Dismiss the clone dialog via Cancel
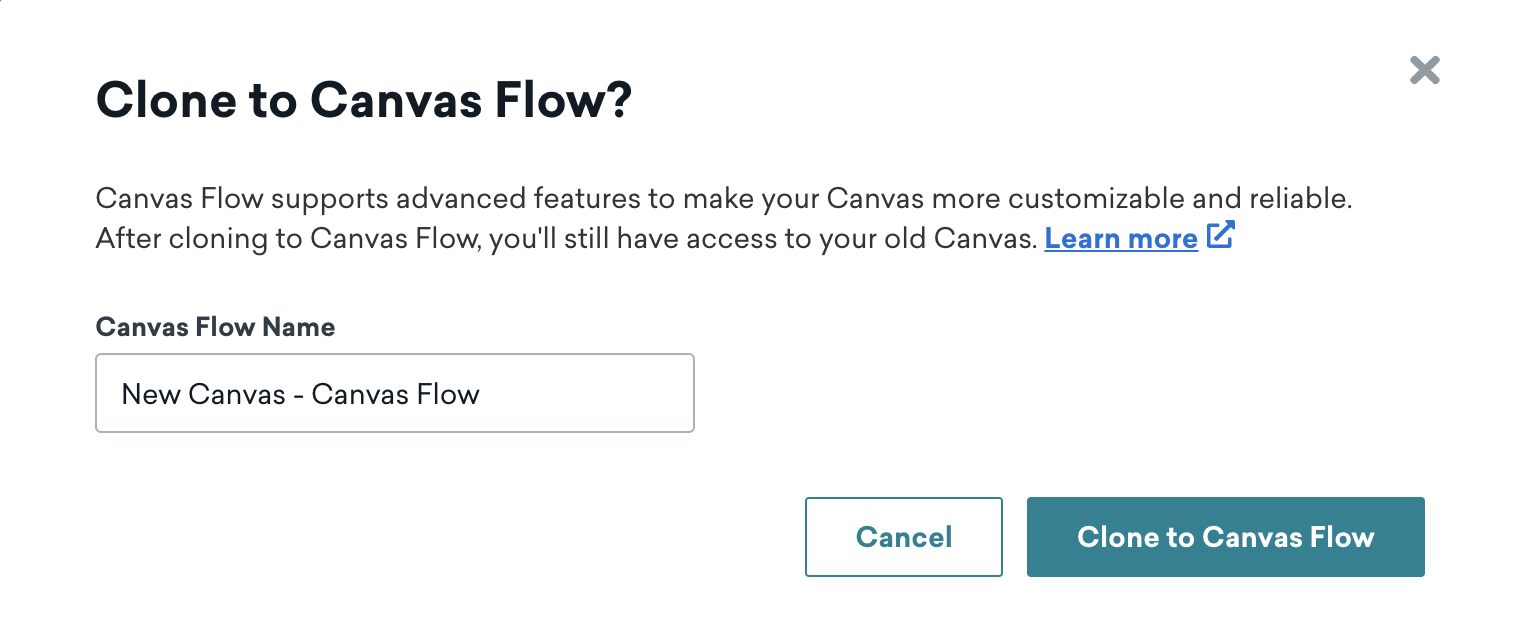1516x644 pixels. (x=903, y=537)
